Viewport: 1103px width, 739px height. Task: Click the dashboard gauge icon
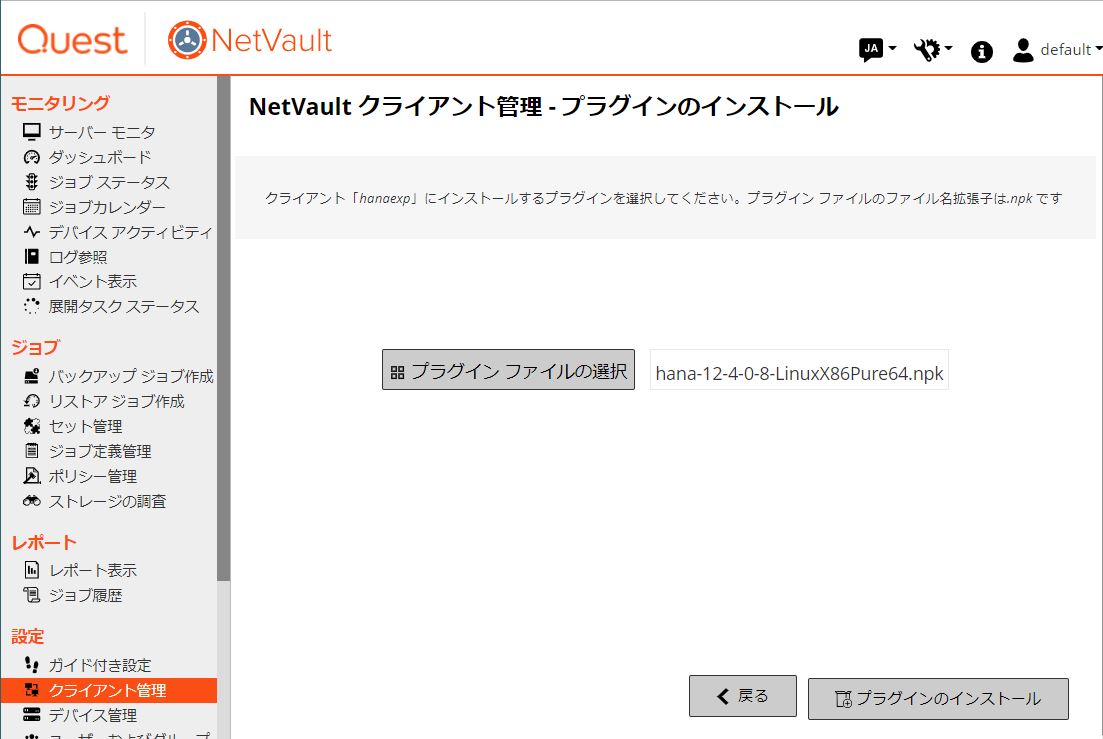tap(32, 157)
